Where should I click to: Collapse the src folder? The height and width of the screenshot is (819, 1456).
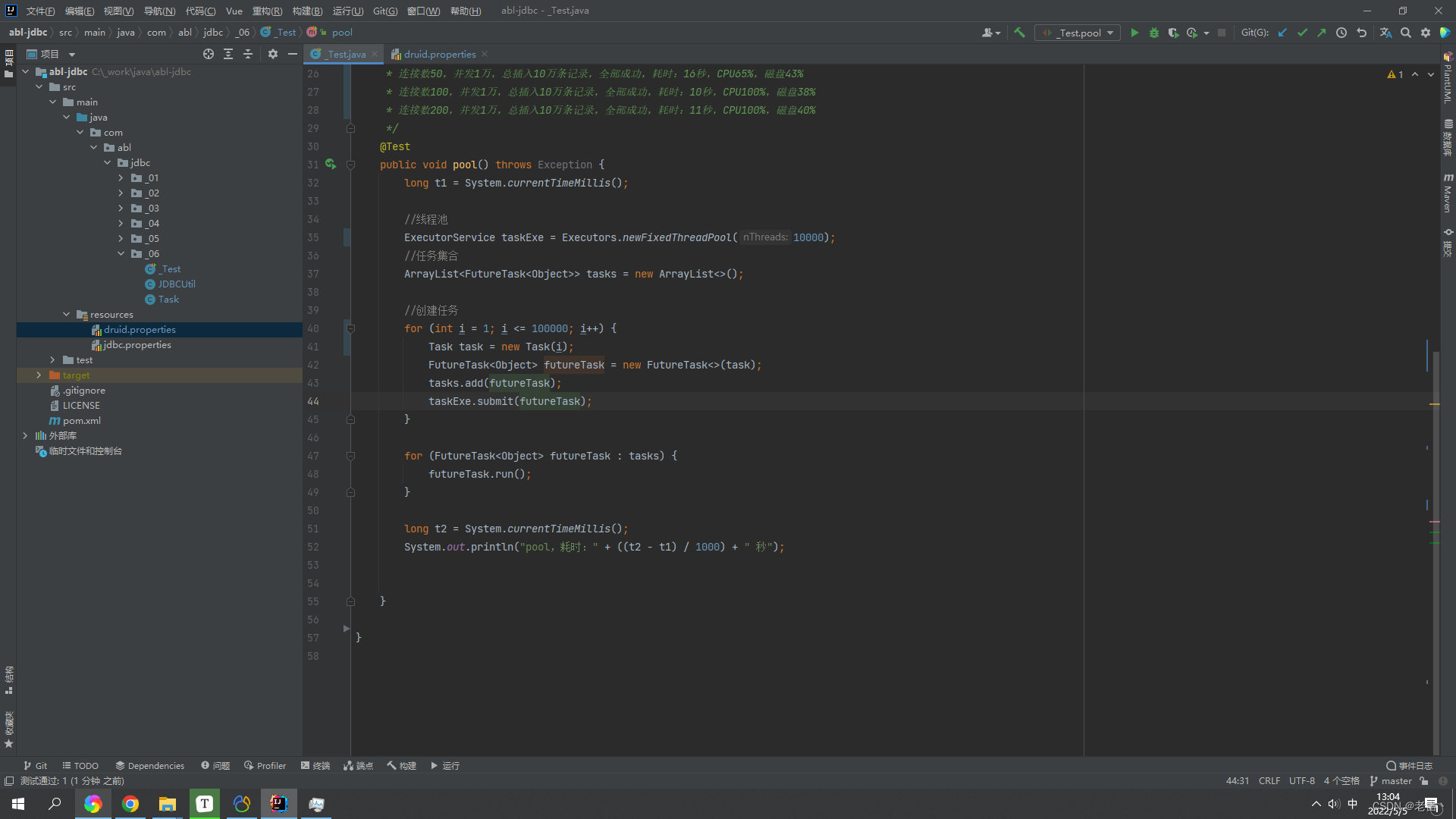point(39,86)
